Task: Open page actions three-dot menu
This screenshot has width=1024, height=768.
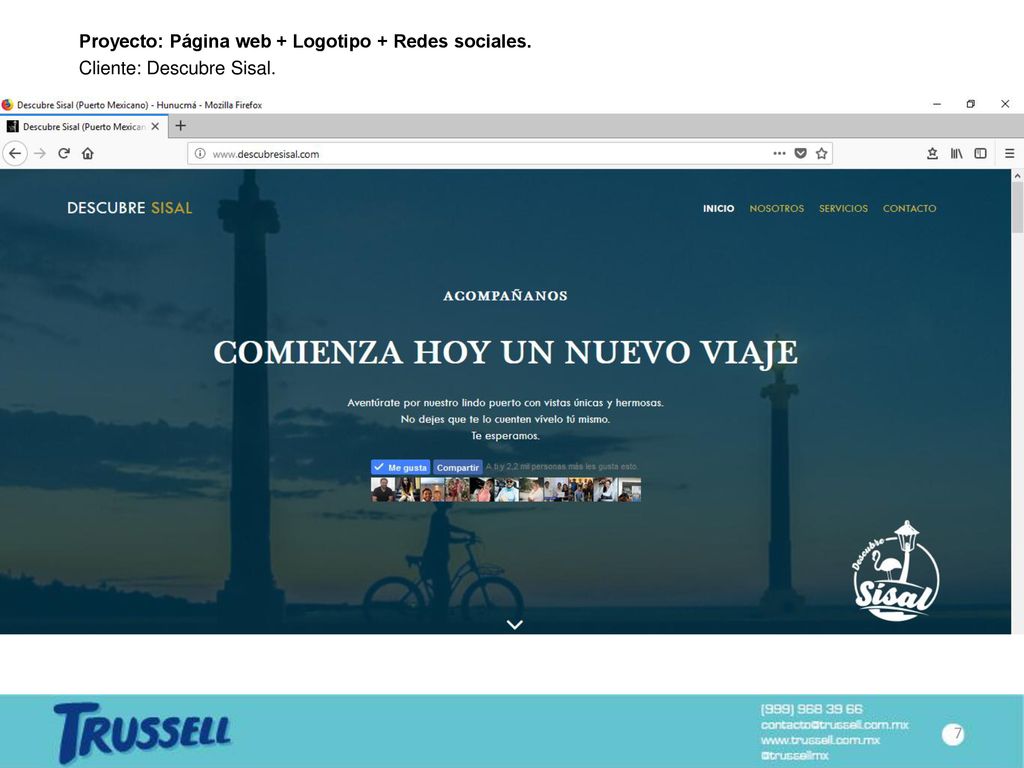Action: point(779,153)
